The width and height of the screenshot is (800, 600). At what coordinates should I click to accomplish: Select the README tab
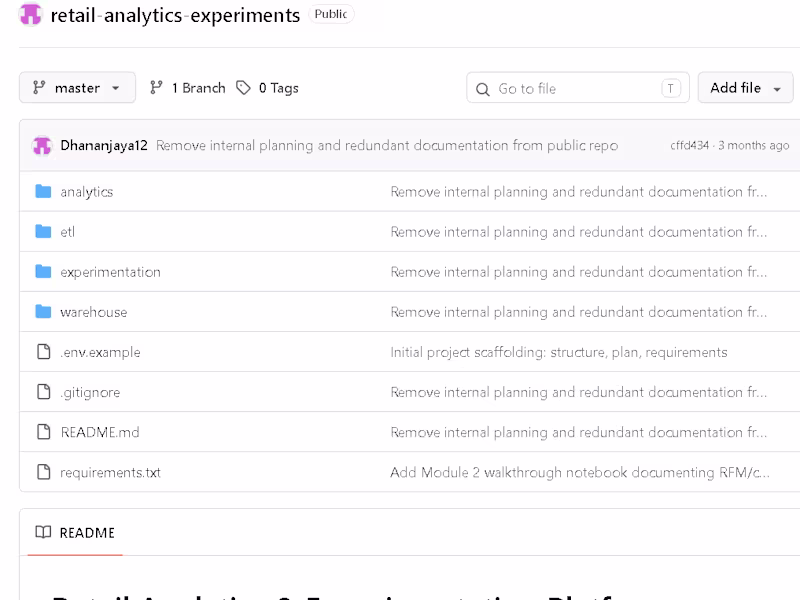click(x=75, y=533)
